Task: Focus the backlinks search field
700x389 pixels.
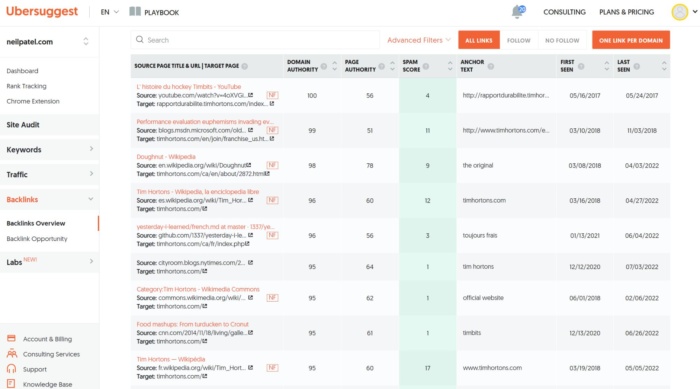Action: (255, 40)
